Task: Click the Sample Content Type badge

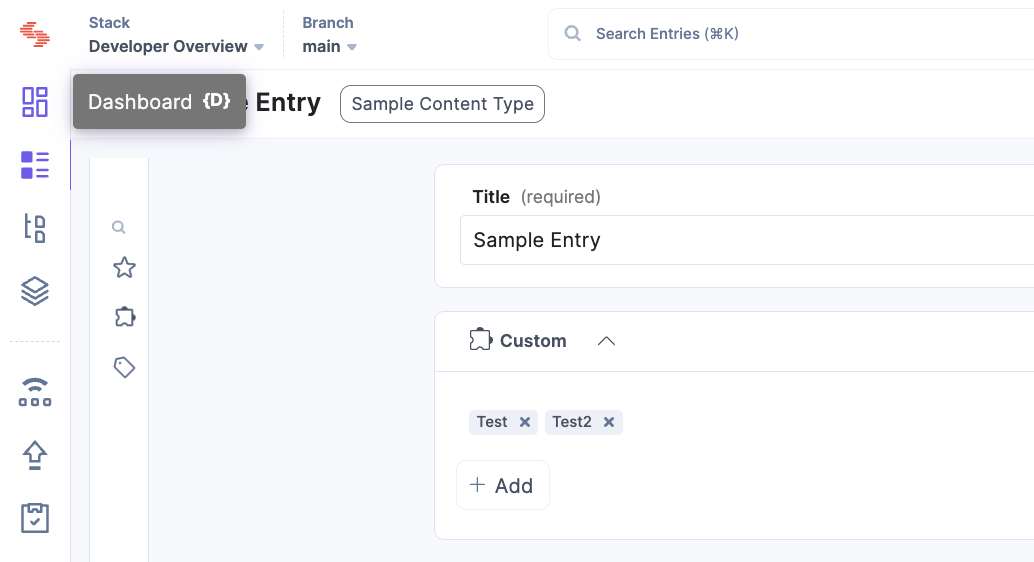Action: click(x=442, y=104)
